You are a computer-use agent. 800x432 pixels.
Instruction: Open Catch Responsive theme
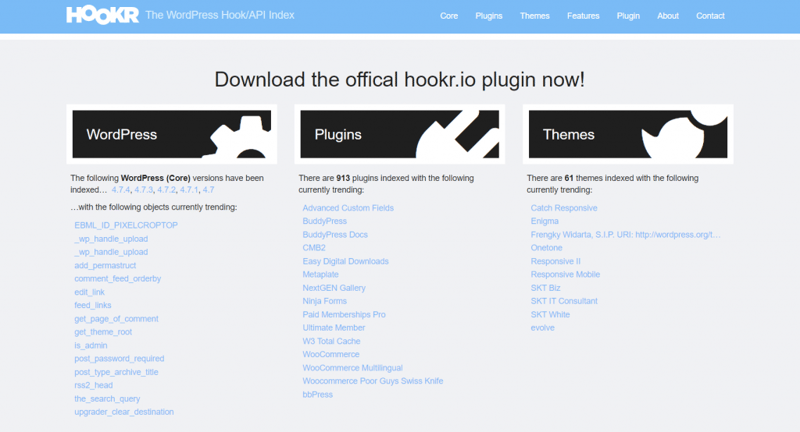pos(564,208)
